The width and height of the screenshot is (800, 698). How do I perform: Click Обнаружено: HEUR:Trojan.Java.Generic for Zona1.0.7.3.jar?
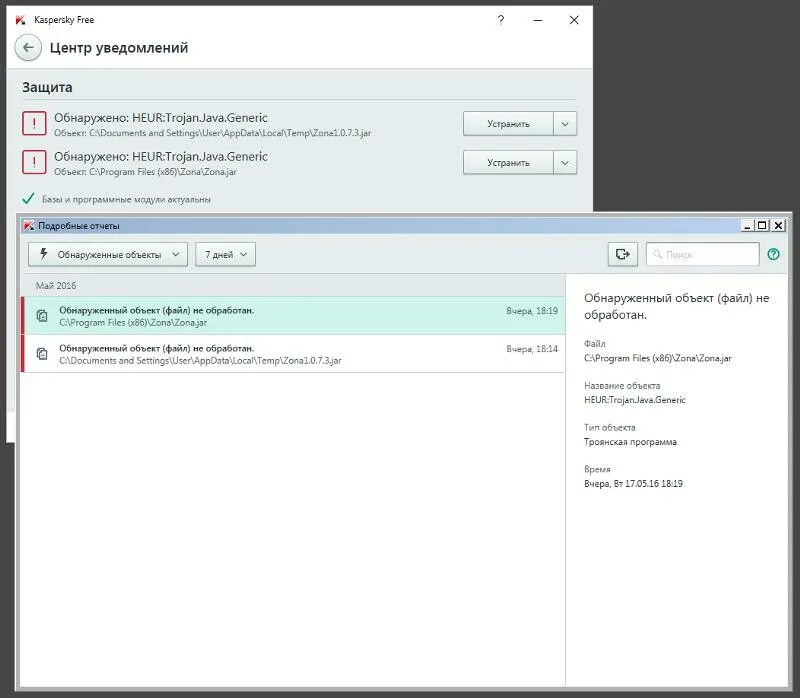coord(161,118)
